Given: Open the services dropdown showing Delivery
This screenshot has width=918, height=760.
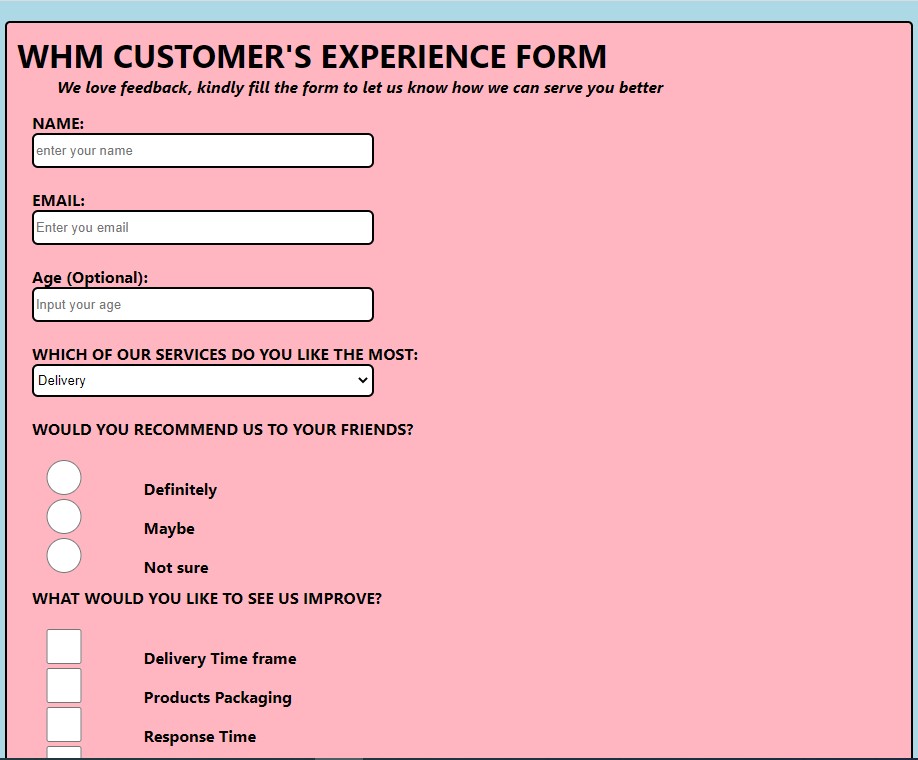Looking at the screenshot, I should (203, 381).
